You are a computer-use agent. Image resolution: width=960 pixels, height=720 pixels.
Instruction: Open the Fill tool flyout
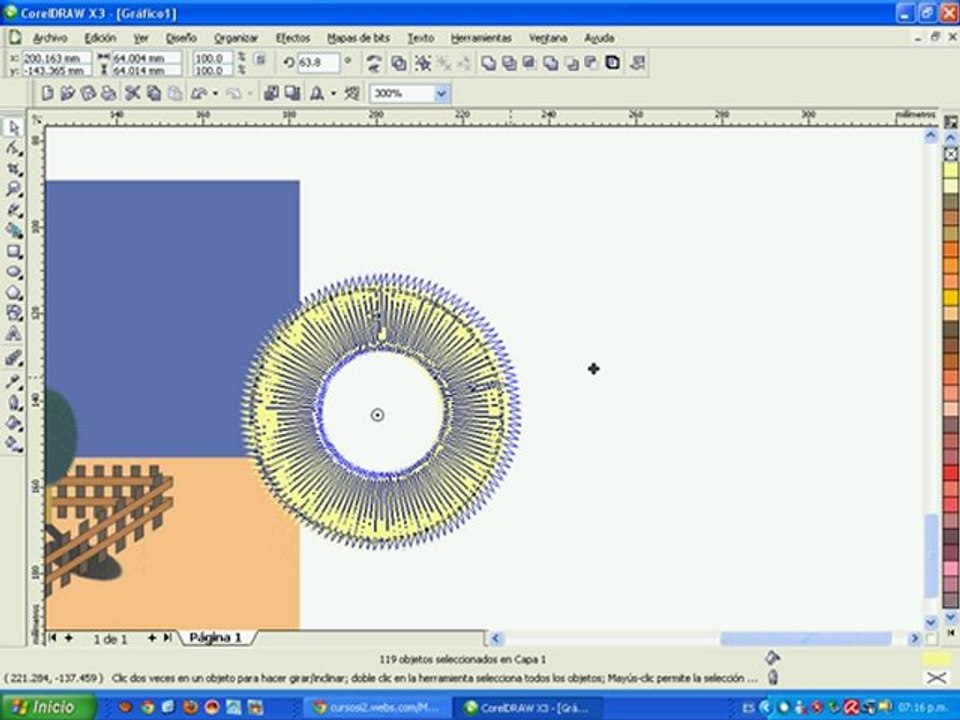[13, 424]
